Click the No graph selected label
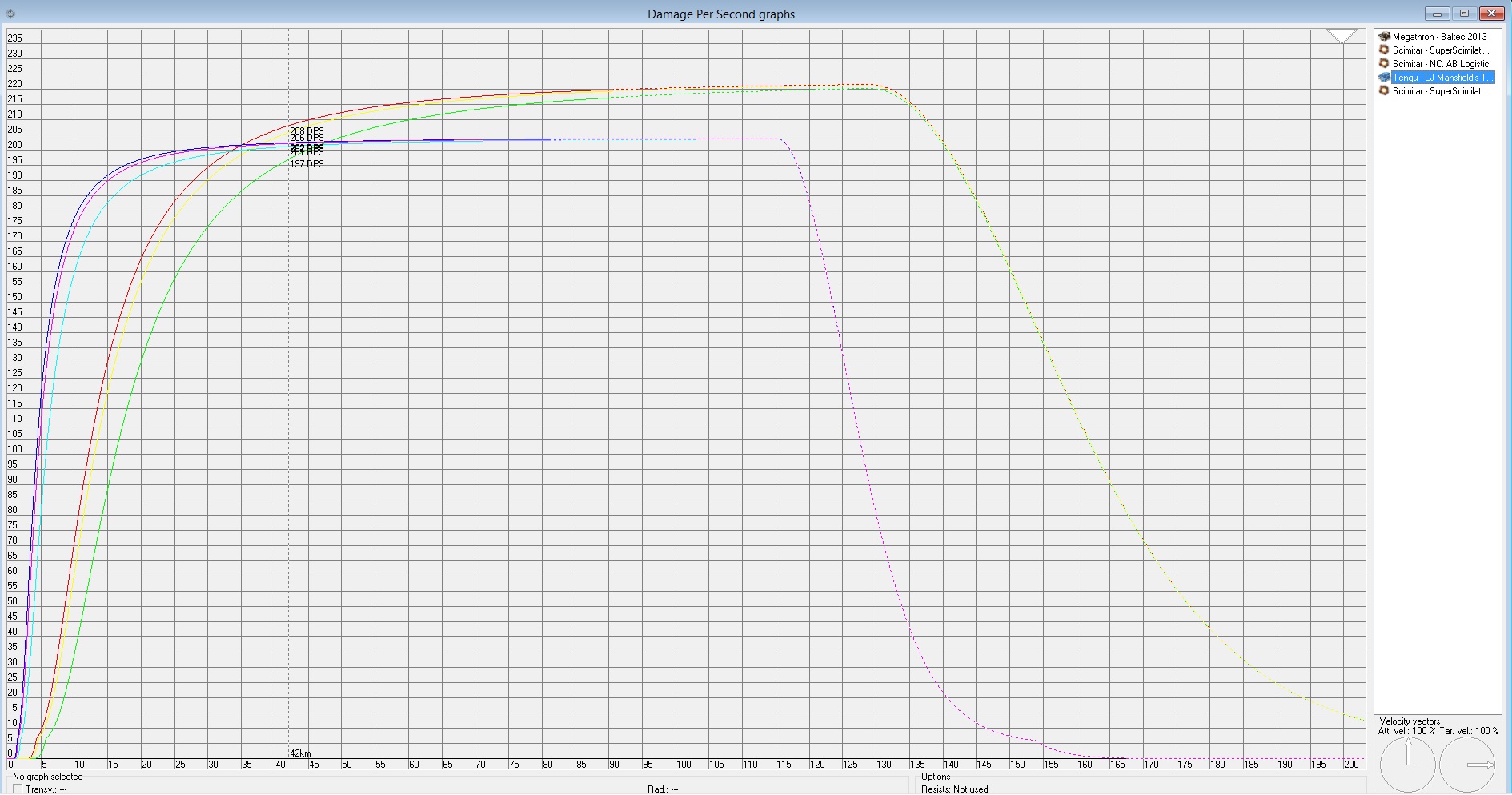 coord(48,777)
